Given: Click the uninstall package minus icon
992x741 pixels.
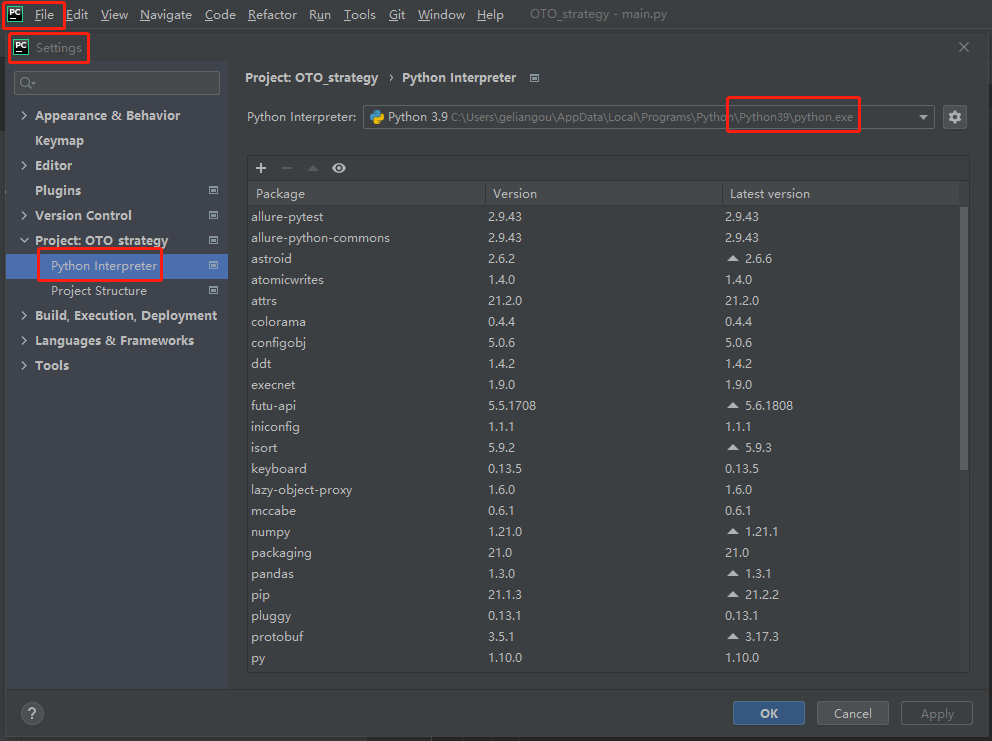Looking at the screenshot, I should click(287, 168).
